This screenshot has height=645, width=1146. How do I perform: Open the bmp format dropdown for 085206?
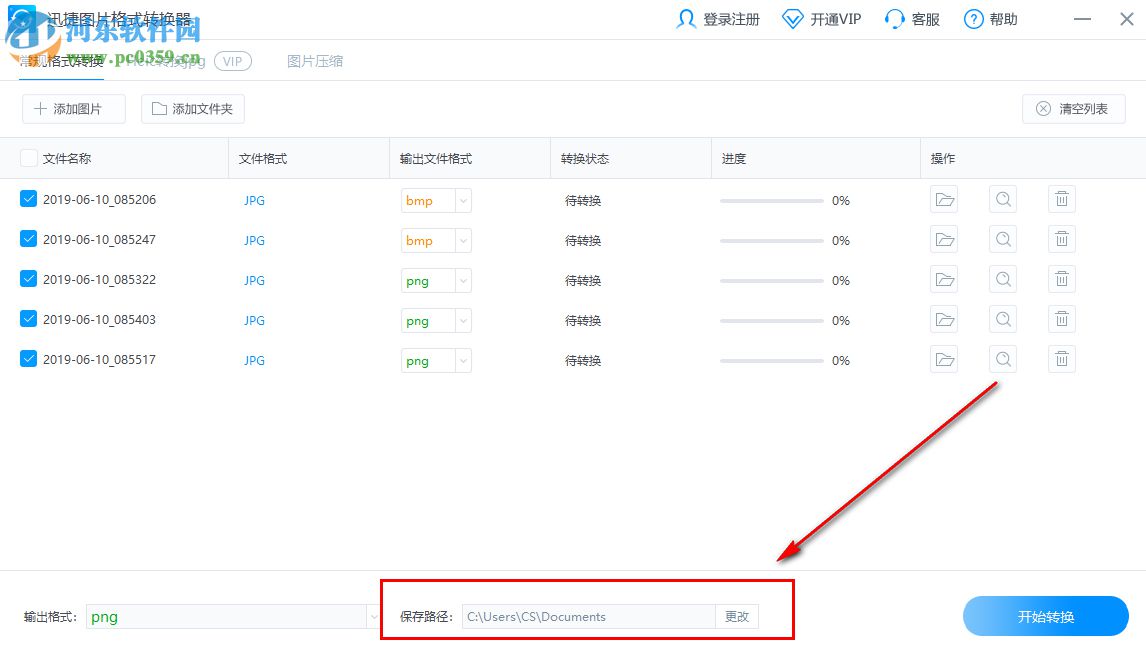pos(461,200)
